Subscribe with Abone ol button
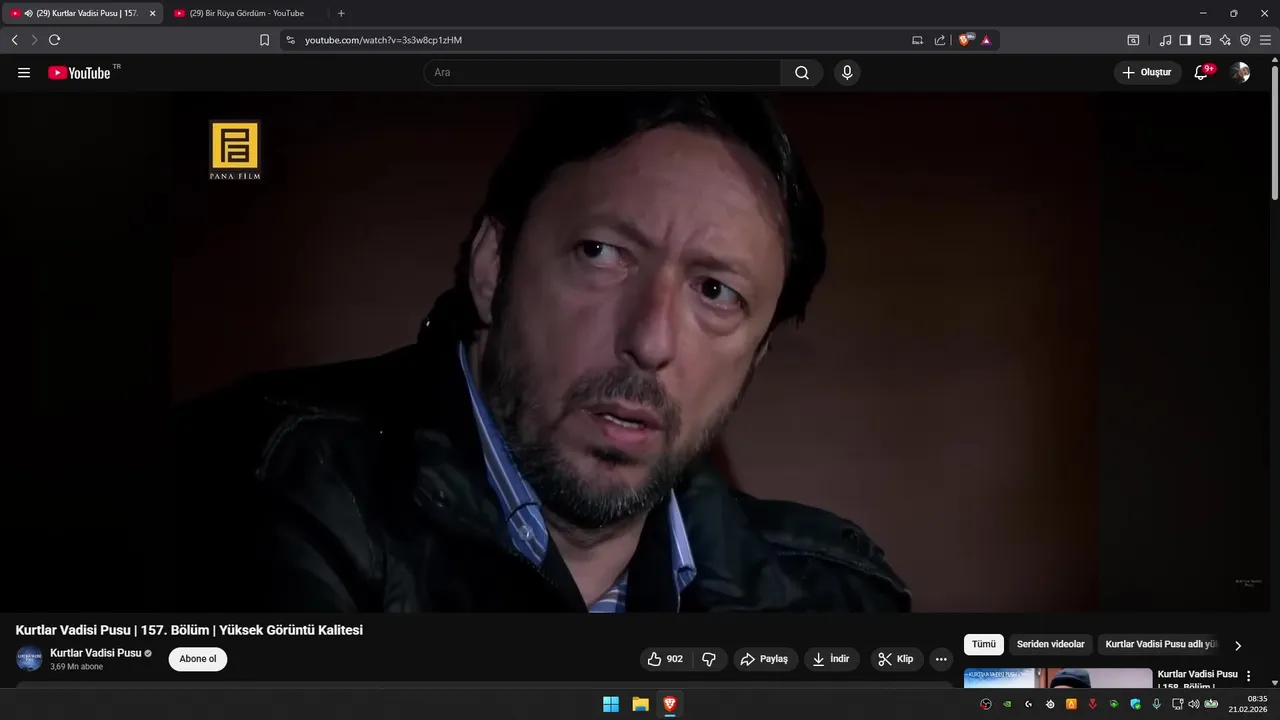 [x=198, y=659]
